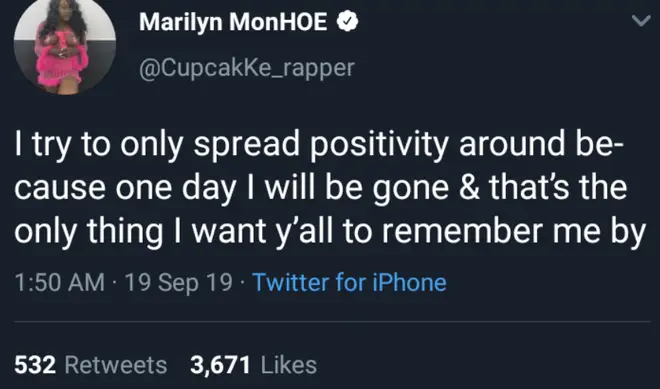Visit the @CupcakKe_rapper handle
The height and width of the screenshot is (389, 660).
pyautogui.click(x=247, y=67)
